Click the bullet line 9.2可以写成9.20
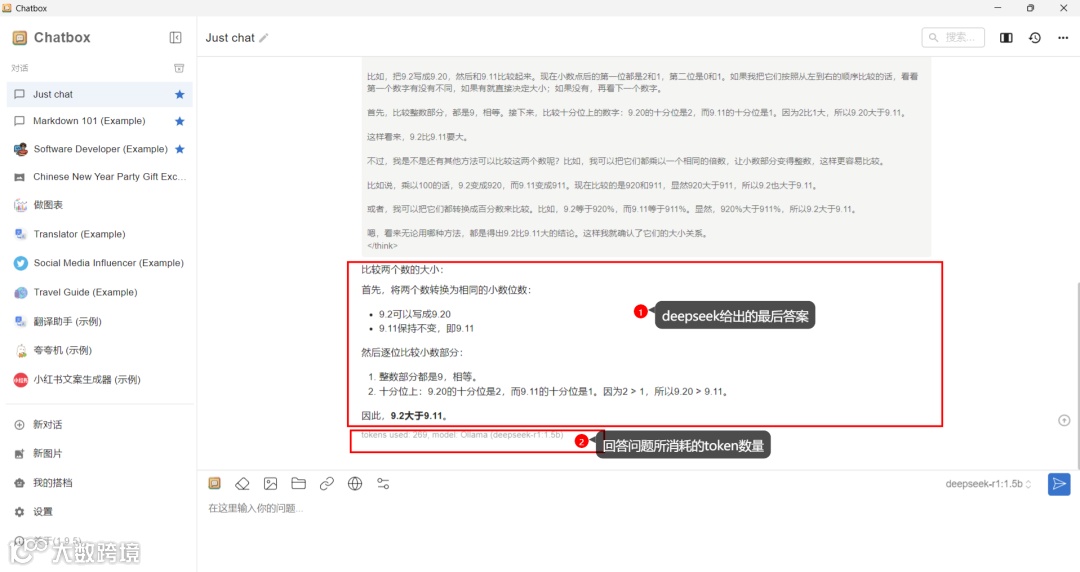1080x572 pixels. click(x=415, y=314)
